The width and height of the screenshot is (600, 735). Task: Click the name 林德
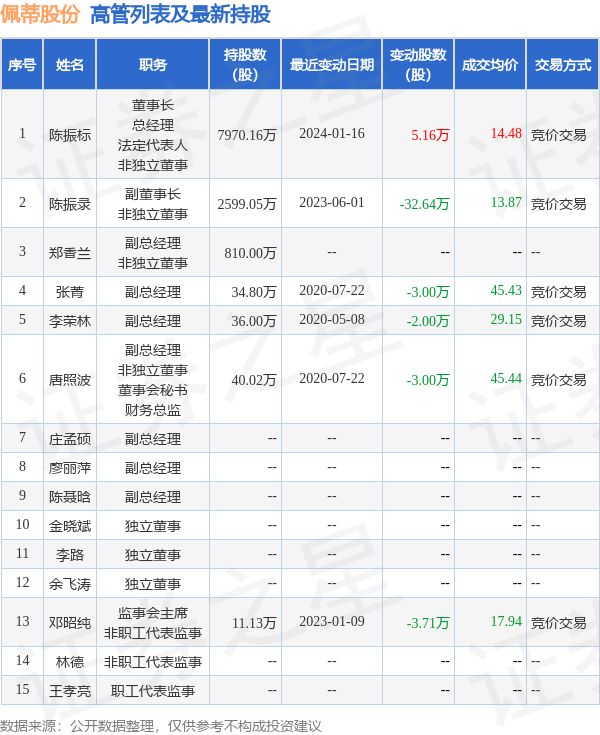(70, 662)
